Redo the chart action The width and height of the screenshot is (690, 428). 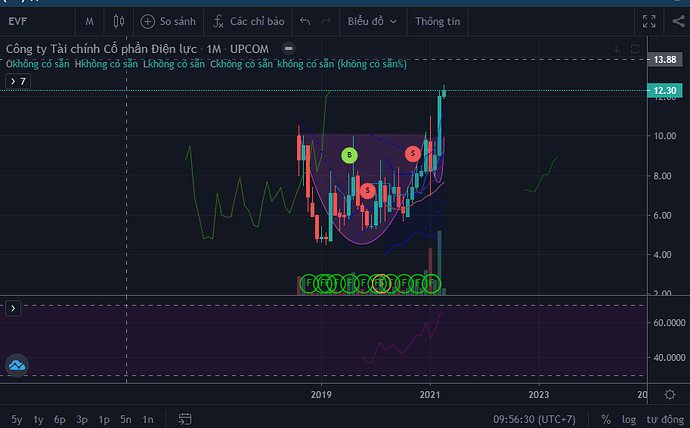327,20
